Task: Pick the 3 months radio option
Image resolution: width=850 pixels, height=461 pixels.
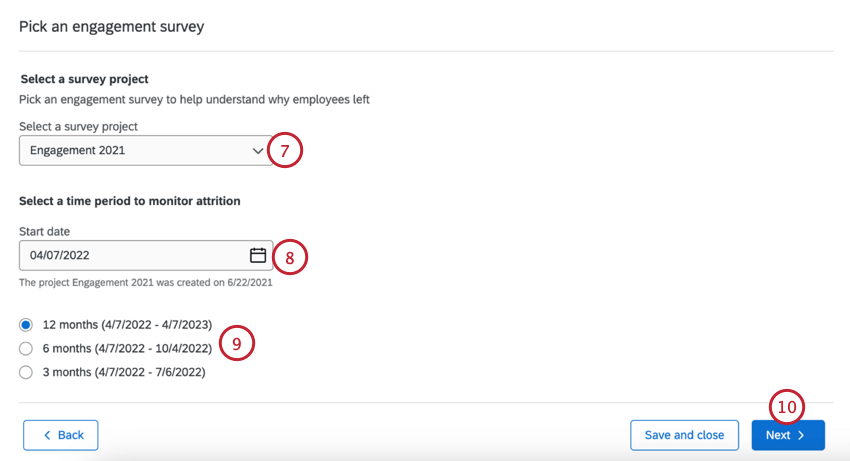Action: pyautogui.click(x=26, y=373)
